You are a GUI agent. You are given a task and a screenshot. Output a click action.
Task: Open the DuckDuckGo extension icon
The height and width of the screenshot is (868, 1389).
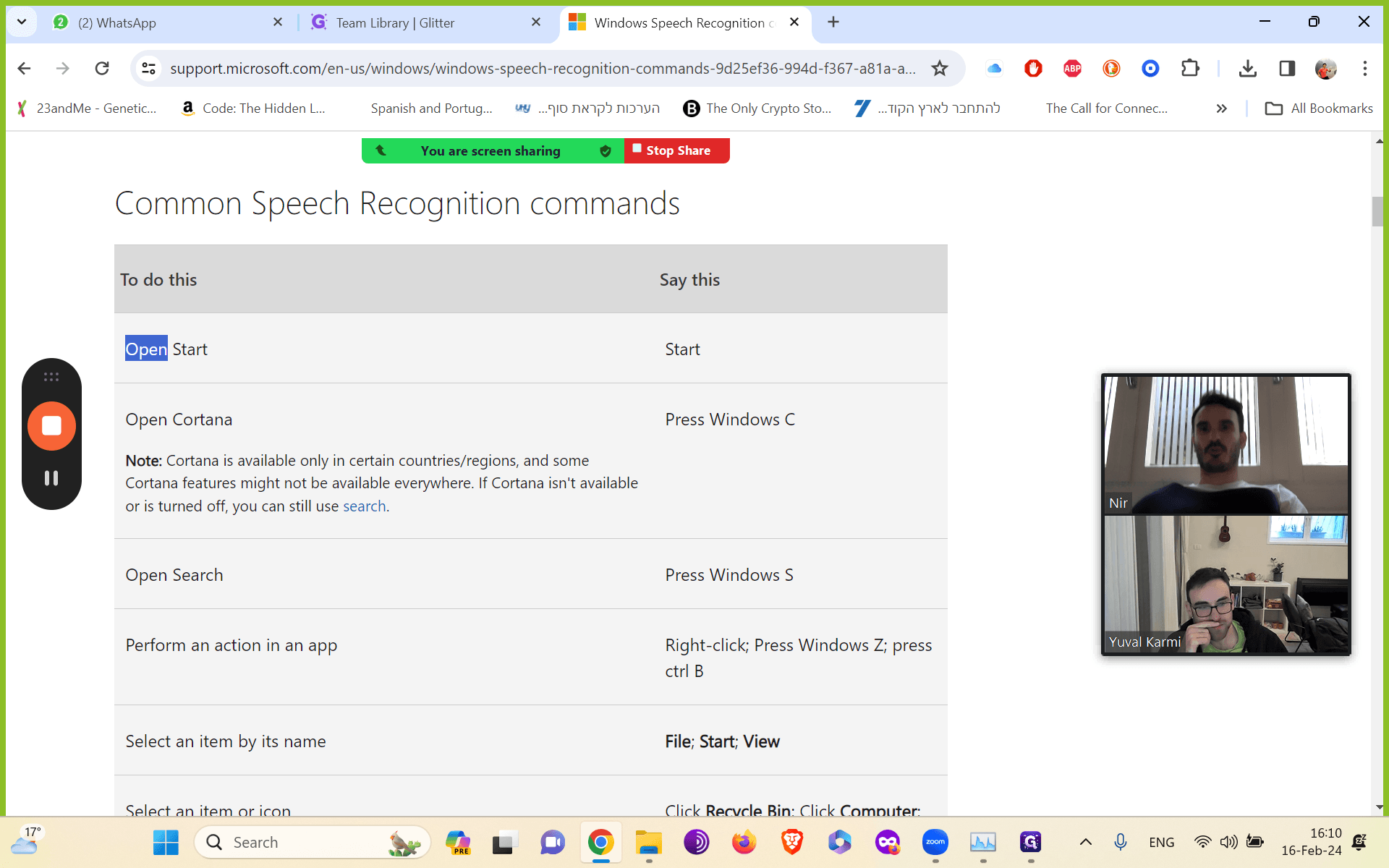[x=1111, y=68]
